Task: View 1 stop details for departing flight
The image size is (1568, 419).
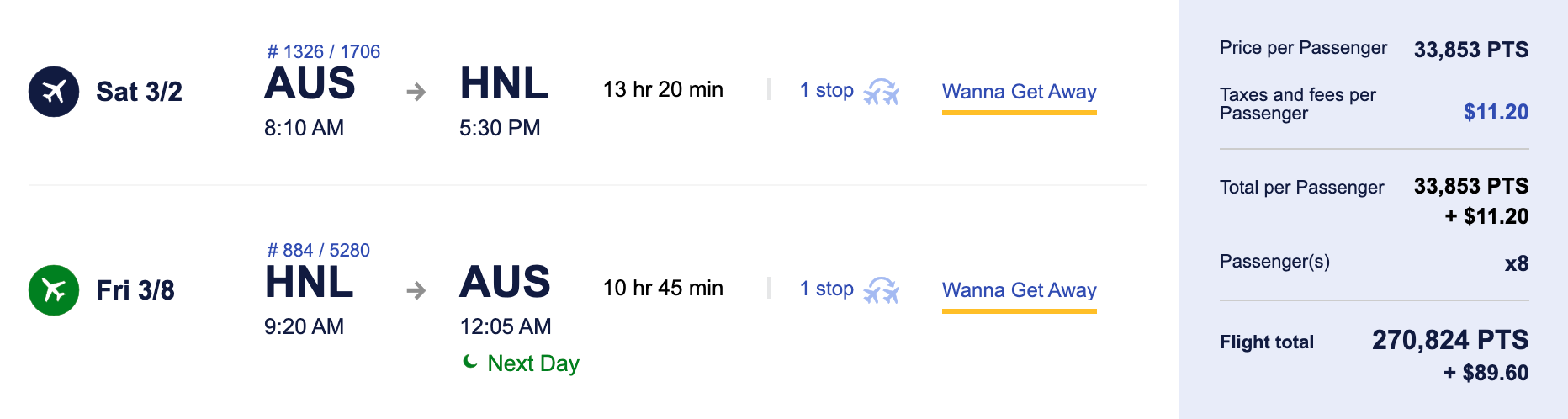Action: 826,90
